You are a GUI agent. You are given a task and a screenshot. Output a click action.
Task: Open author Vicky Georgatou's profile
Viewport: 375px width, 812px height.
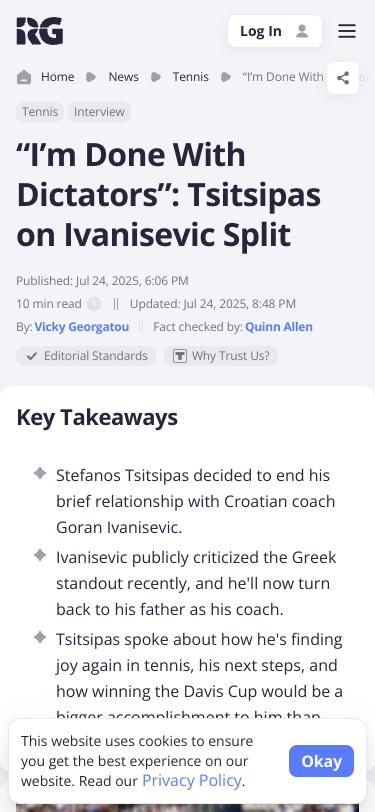(x=82, y=327)
